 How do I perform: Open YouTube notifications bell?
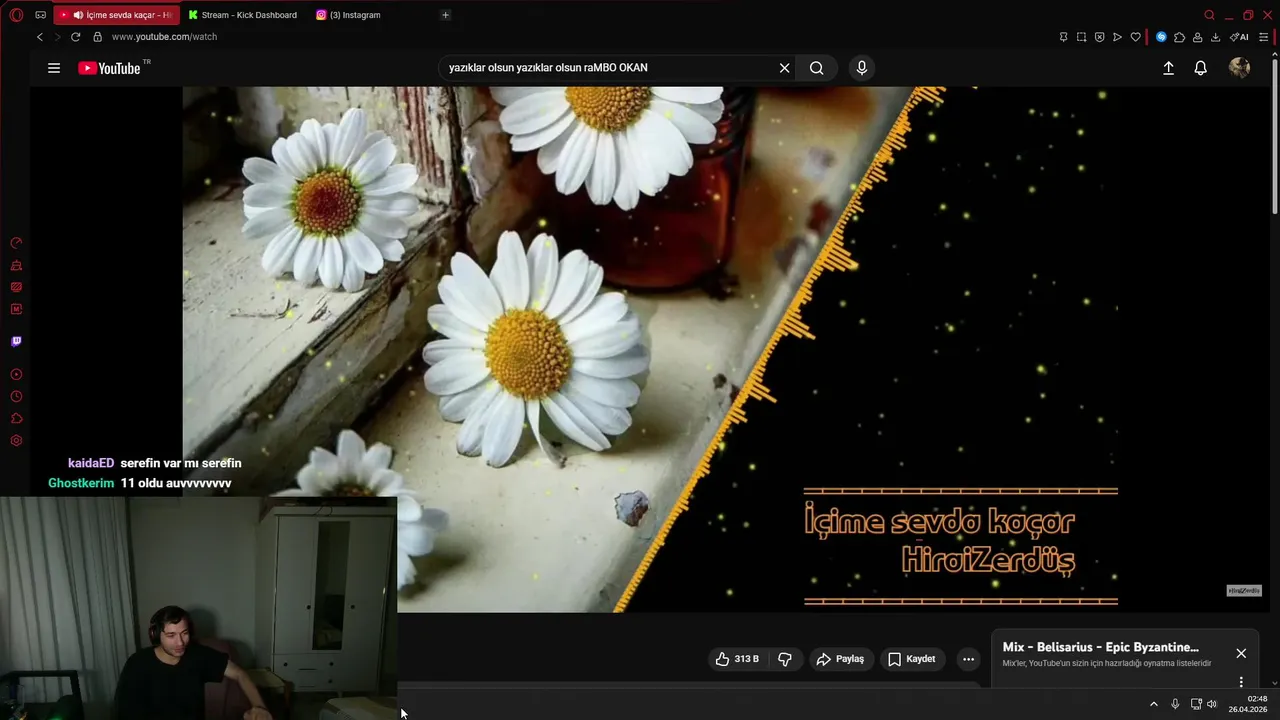1201,68
